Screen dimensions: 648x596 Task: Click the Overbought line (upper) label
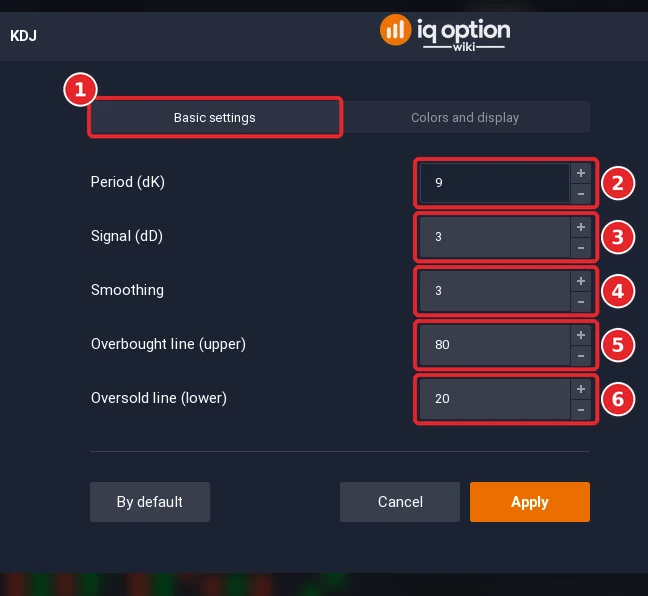coord(168,344)
